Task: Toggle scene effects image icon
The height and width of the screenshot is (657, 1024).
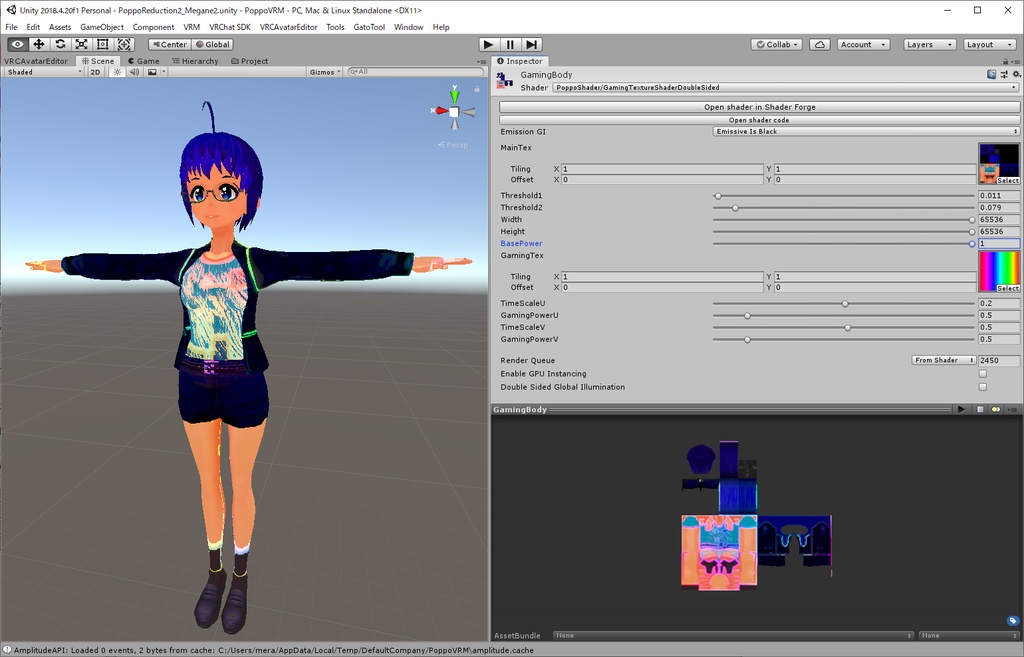Action: pos(152,72)
